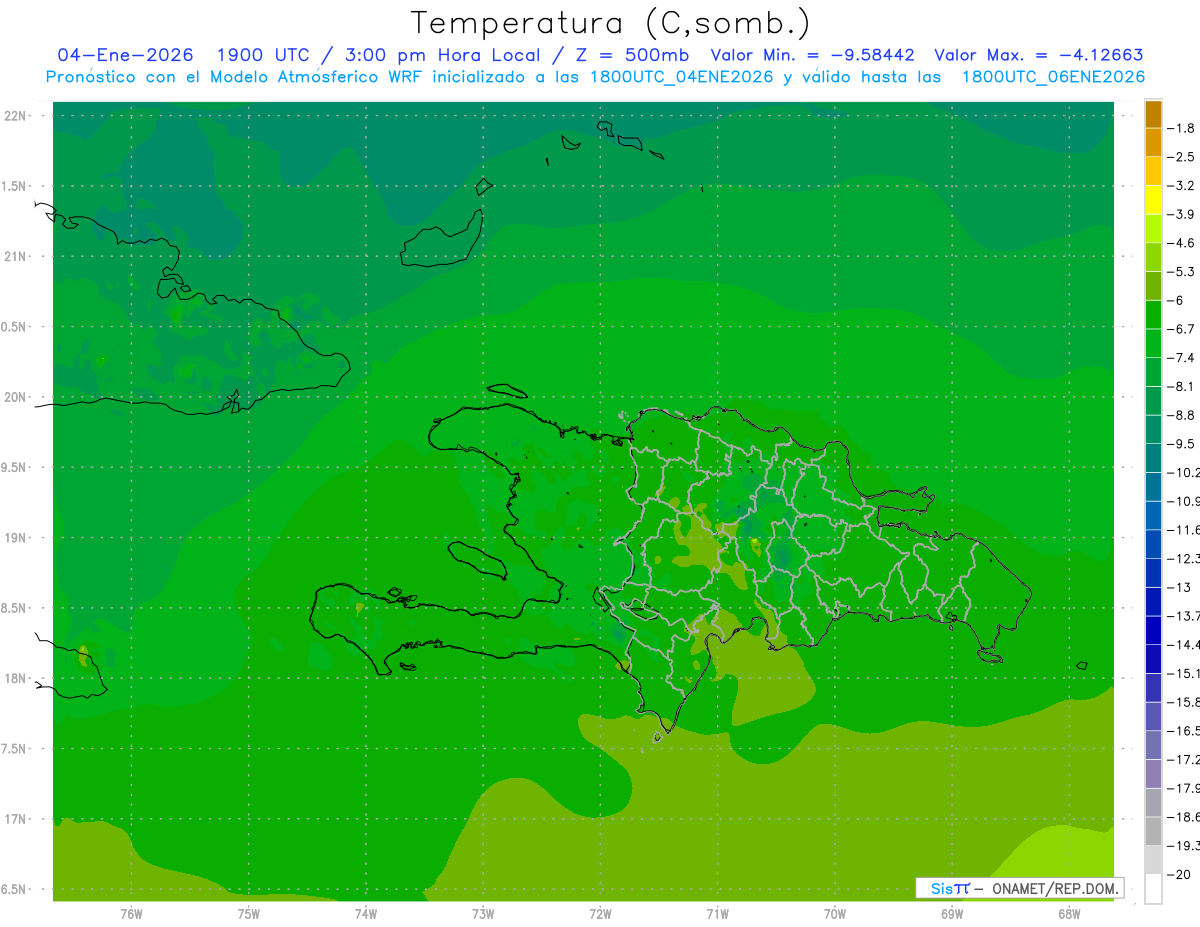
Task: Click the '72W' longitude label
Action: click(601, 914)
